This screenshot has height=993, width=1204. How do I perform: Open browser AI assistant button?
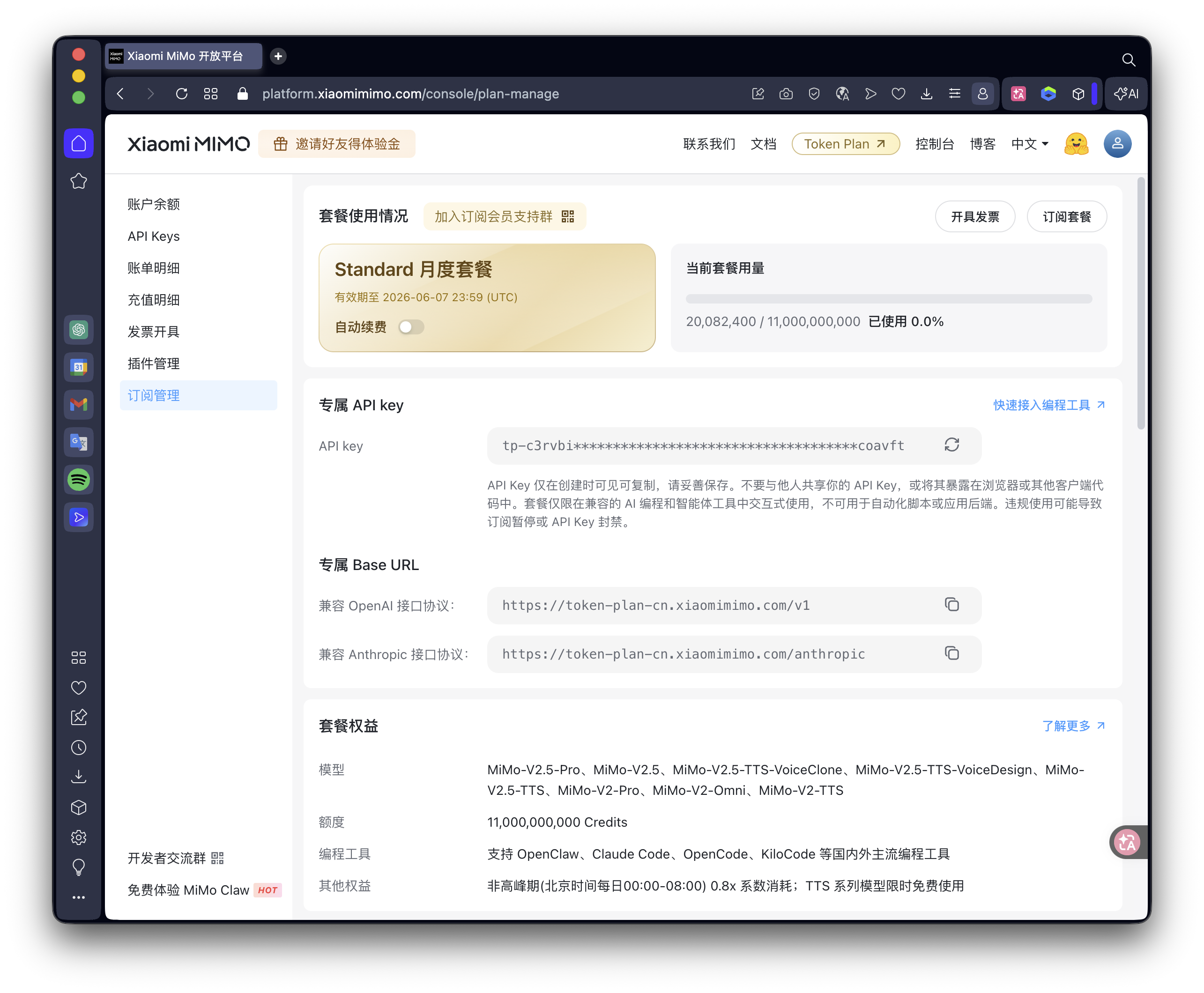1125,93
